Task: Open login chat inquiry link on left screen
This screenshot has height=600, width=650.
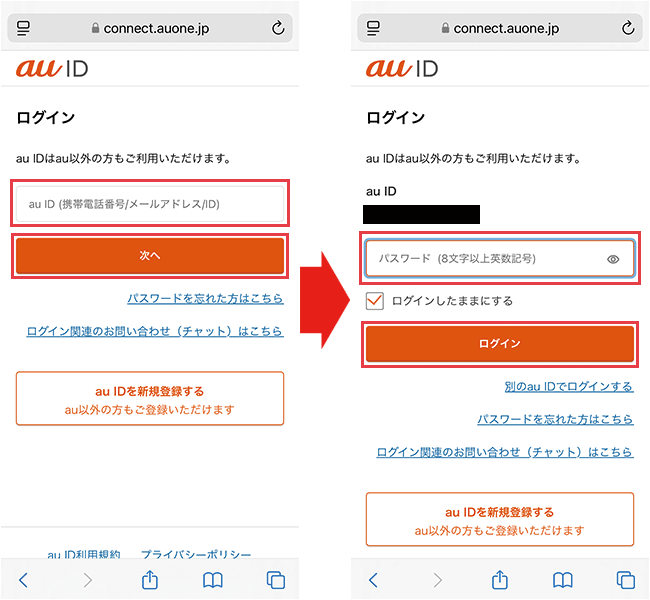Action: pos(155,331)
